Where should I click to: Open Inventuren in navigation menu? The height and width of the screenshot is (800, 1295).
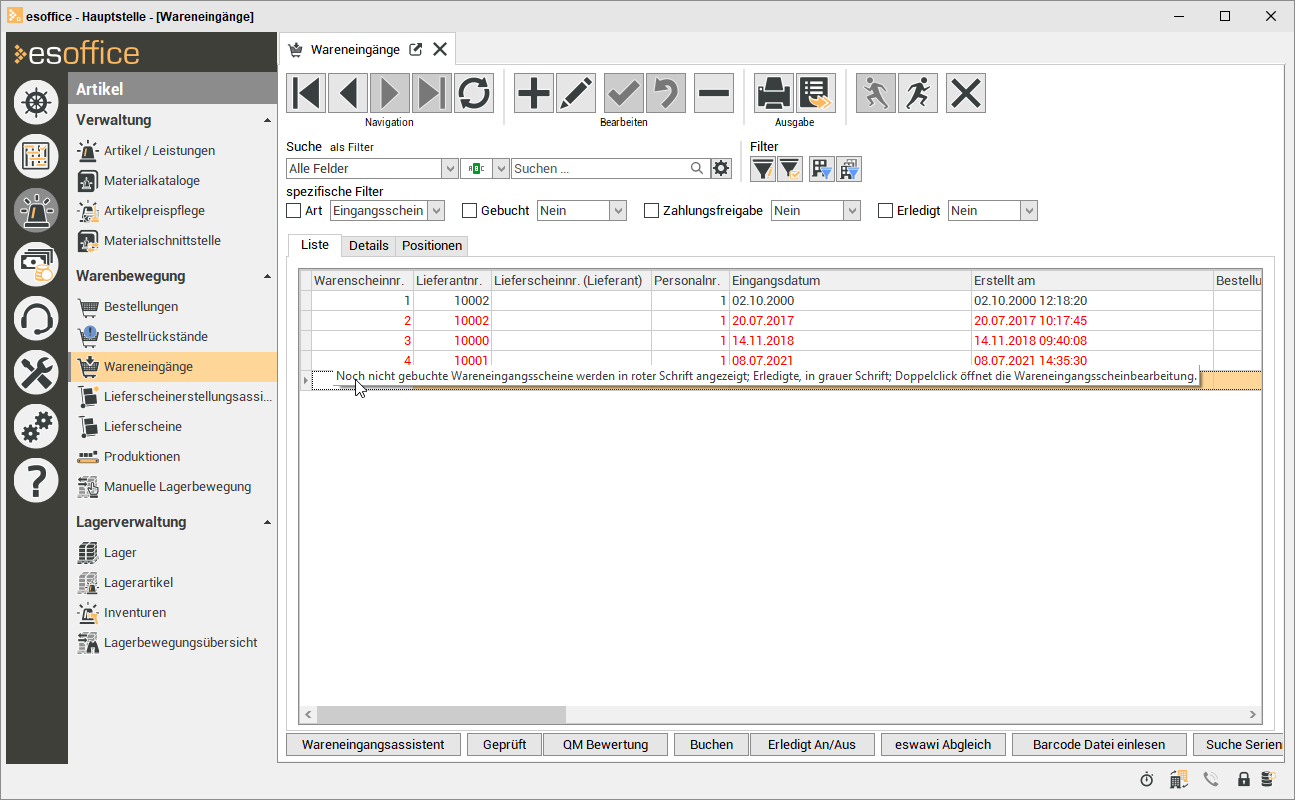tap(135, 613)
